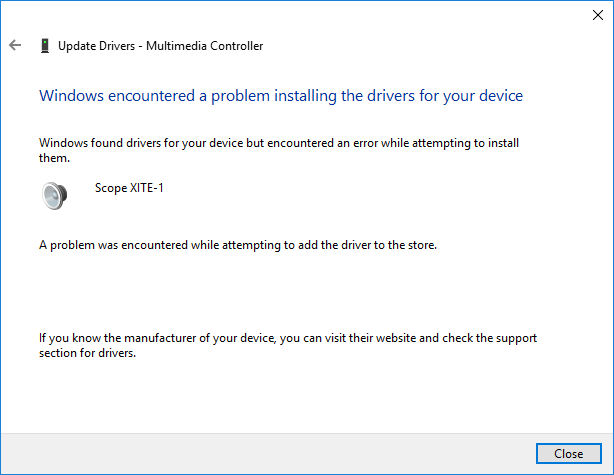
Task: Click the gray footer bar left of Close
Action: point(268,453)
